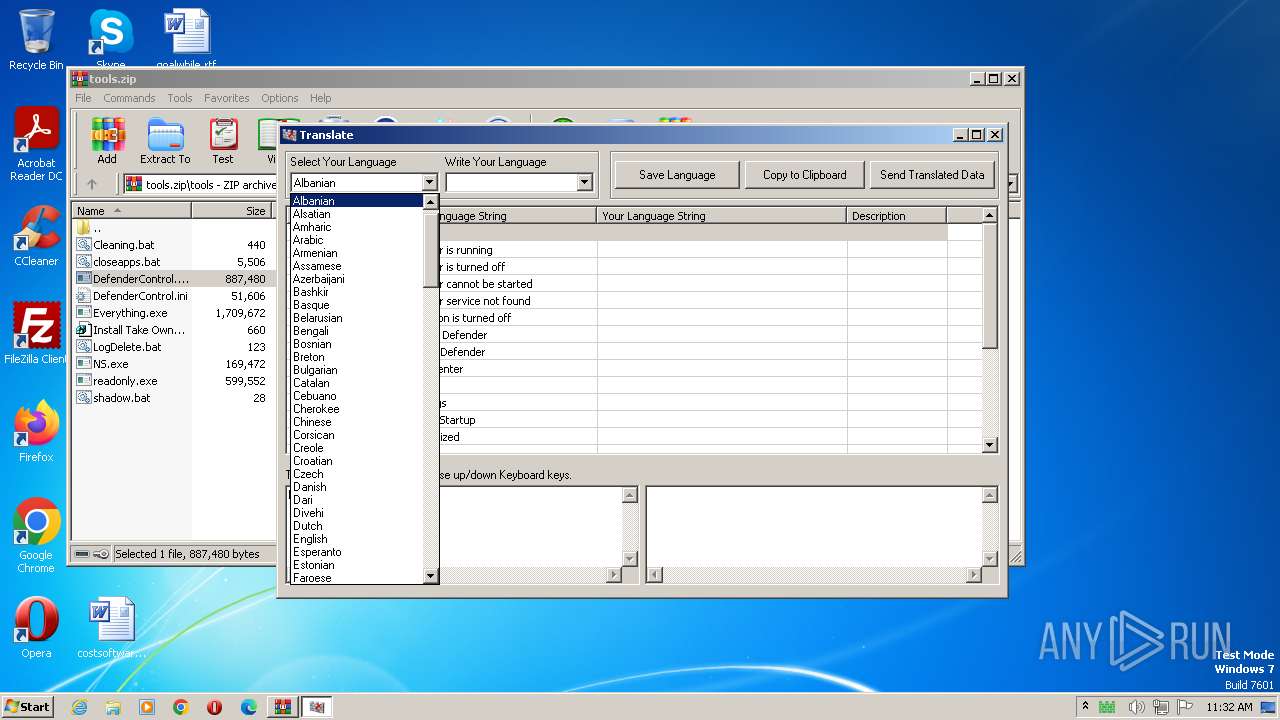
Task: Click the system clock showing 11:32 AM
Action: click(x=1229, y=707)
